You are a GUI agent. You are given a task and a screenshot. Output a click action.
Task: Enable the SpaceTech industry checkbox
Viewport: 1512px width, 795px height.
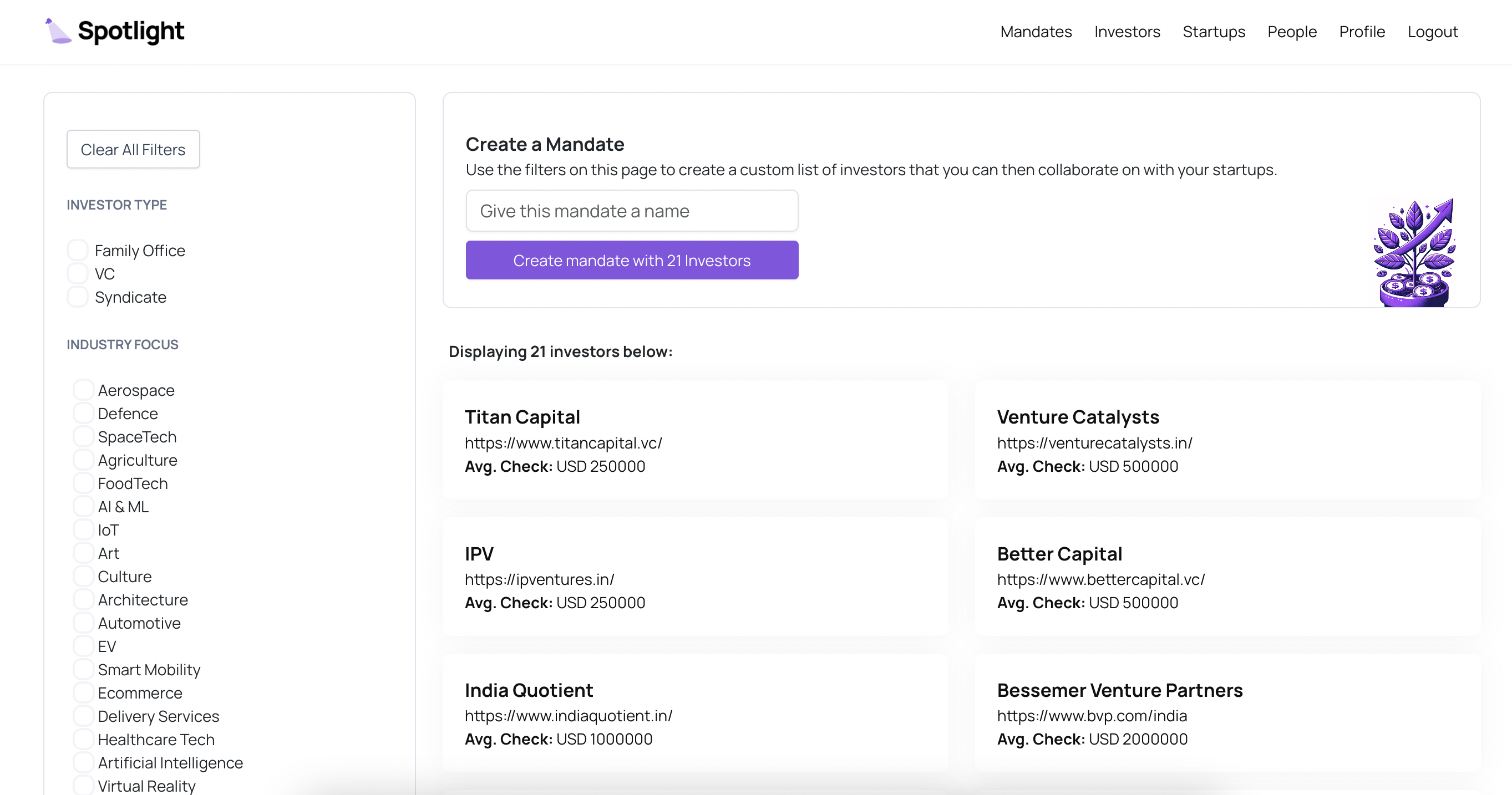pyautogui.click(x=83, y=435)
